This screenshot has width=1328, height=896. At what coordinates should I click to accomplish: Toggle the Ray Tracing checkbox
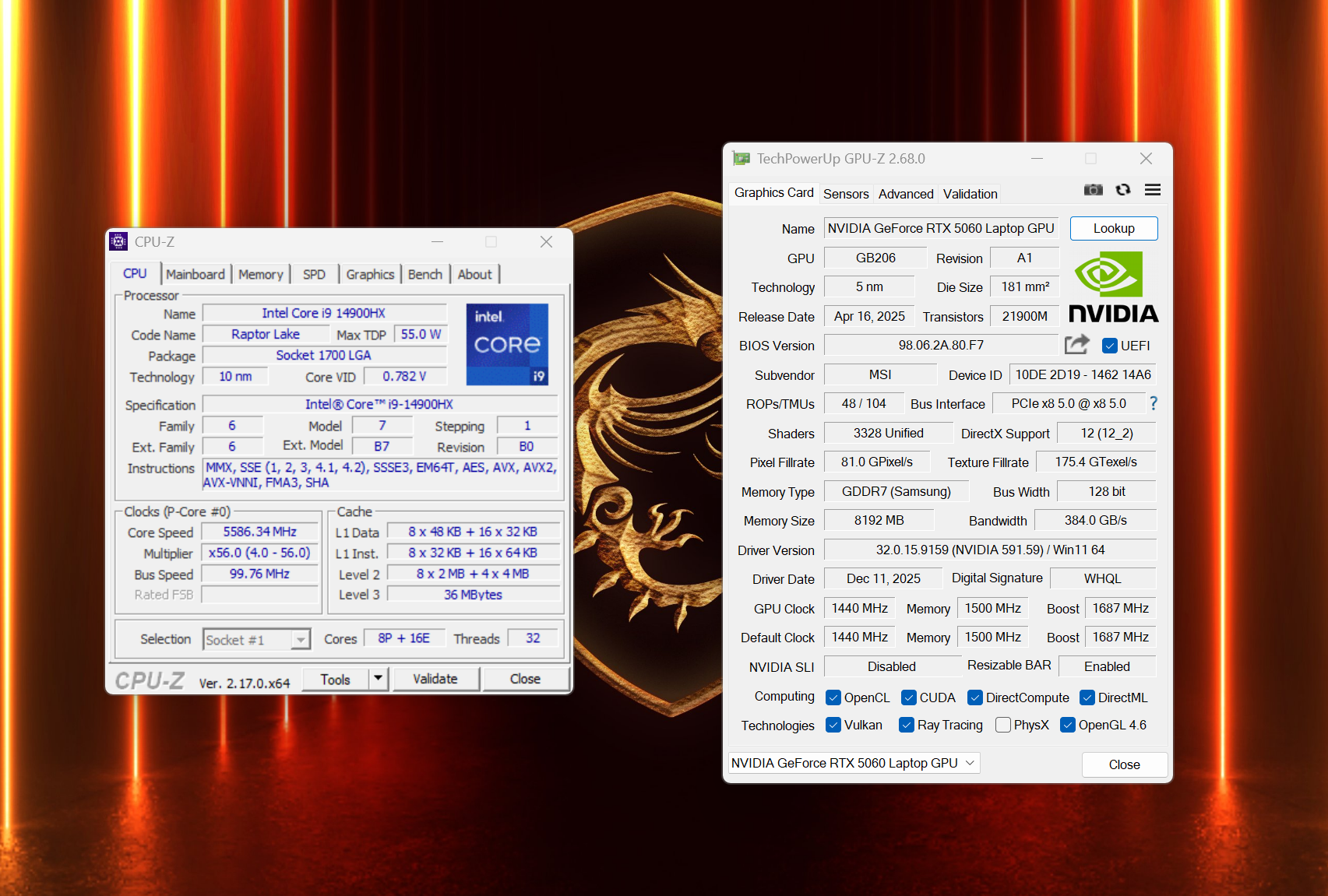[906, 725]
